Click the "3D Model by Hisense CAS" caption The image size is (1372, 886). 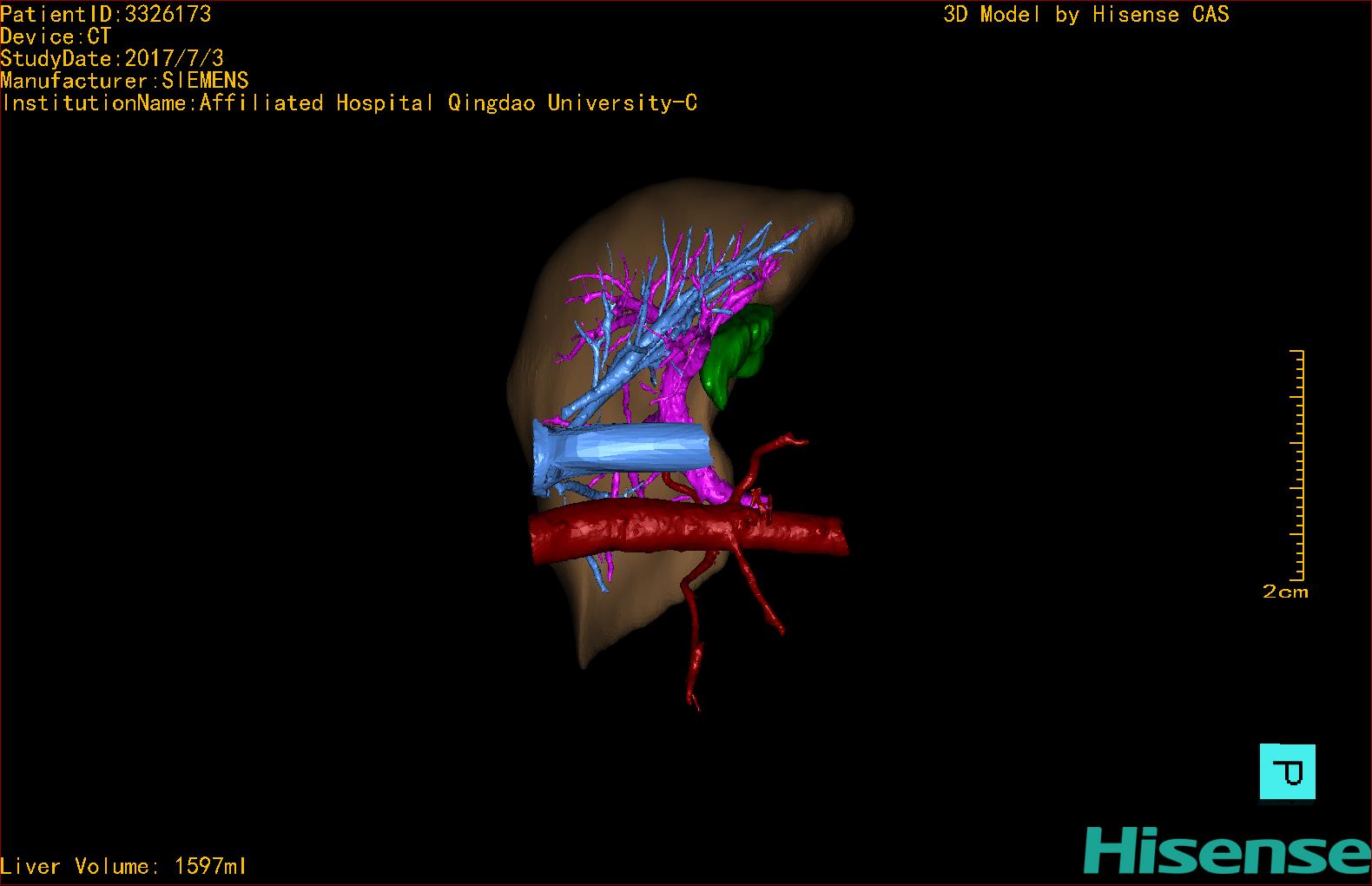tap(1086, 15)
